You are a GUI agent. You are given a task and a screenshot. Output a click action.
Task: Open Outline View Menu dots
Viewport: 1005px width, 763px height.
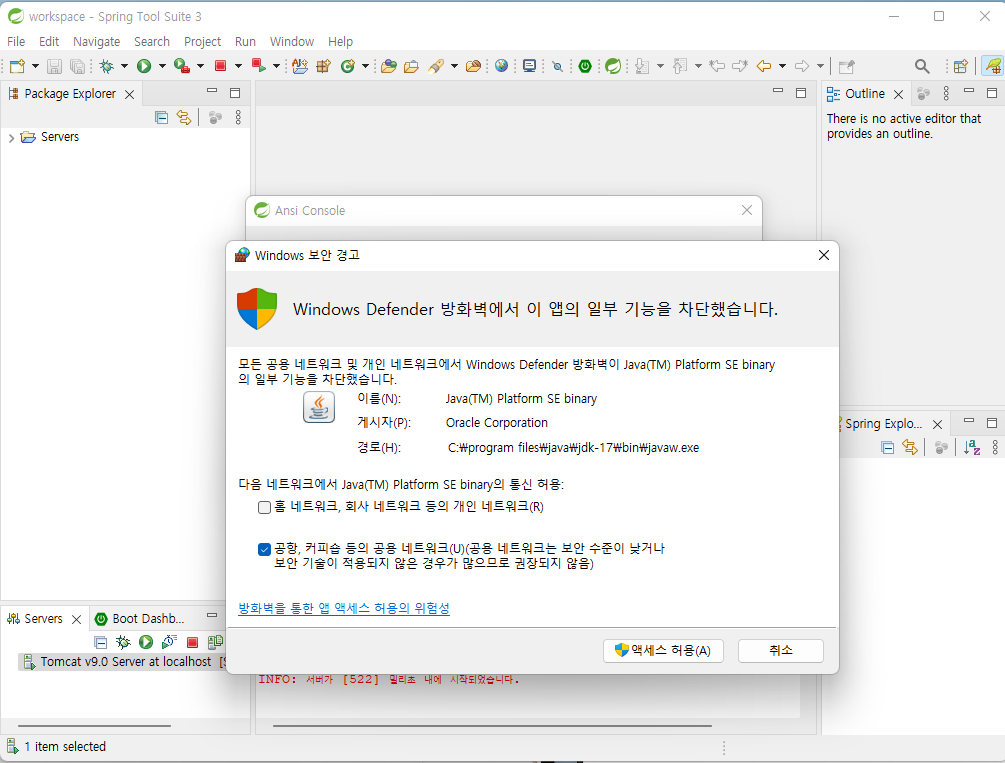946,94
